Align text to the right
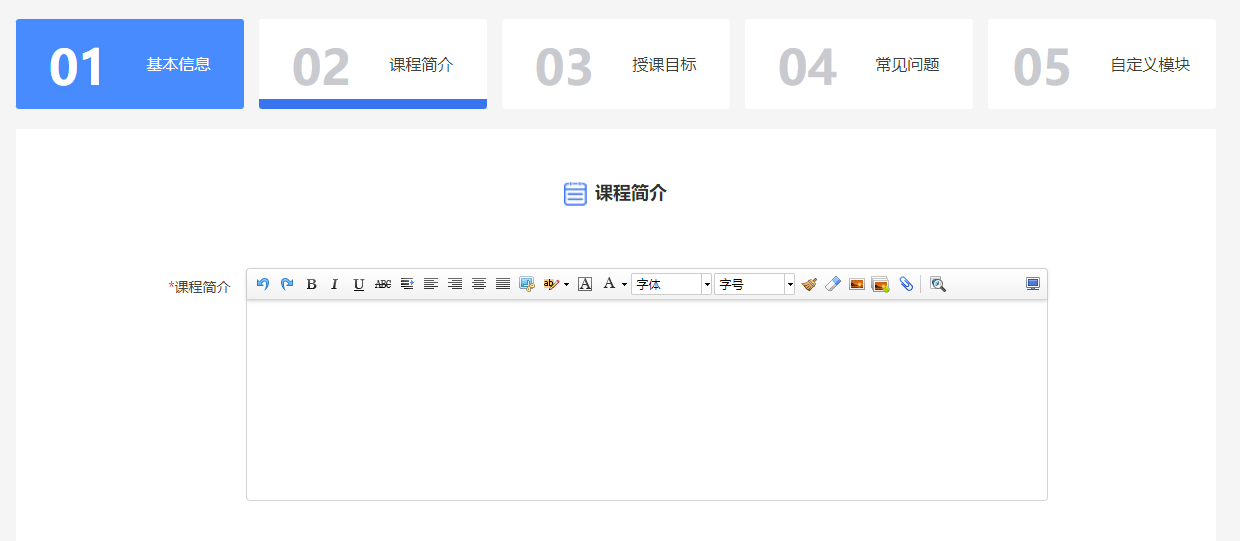Image resolution: width=1240 pixels, height=541 pixels. (x=455, y=284)
